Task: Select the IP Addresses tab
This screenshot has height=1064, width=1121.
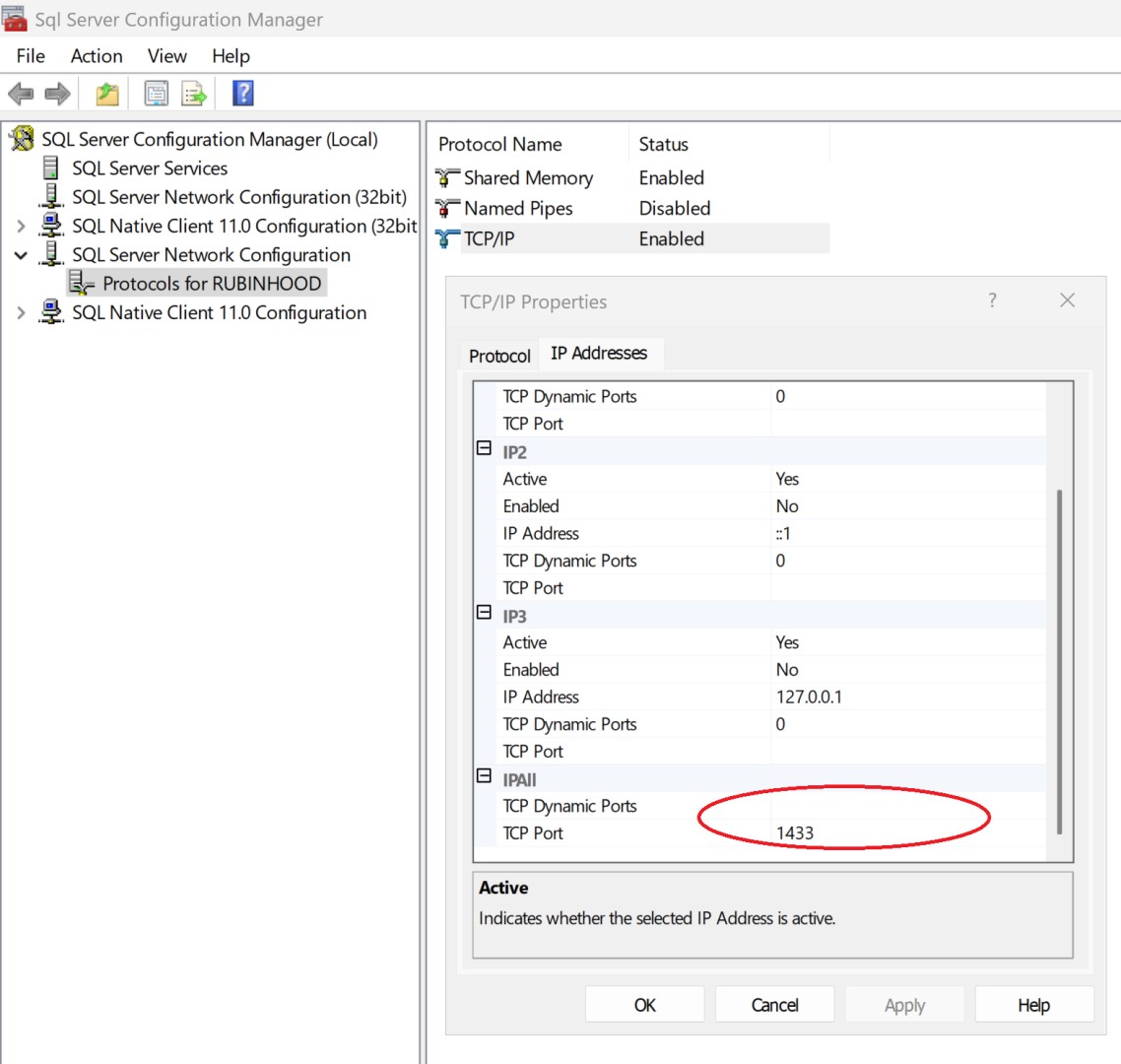Action: click(599, 354)
